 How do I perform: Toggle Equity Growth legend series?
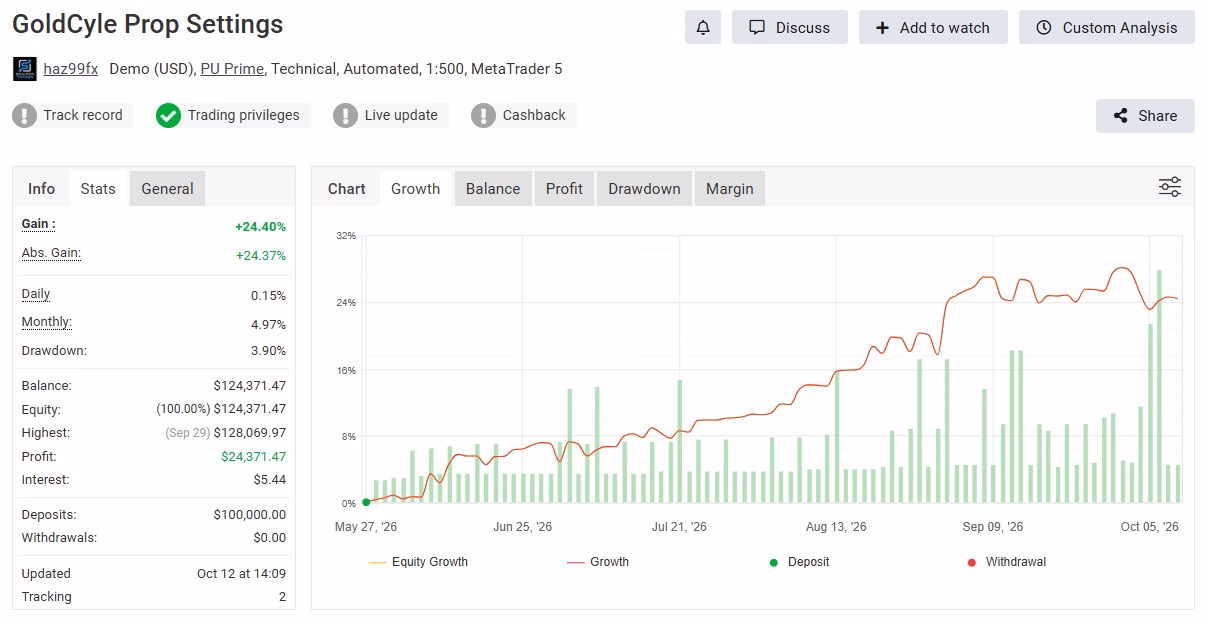418,562
